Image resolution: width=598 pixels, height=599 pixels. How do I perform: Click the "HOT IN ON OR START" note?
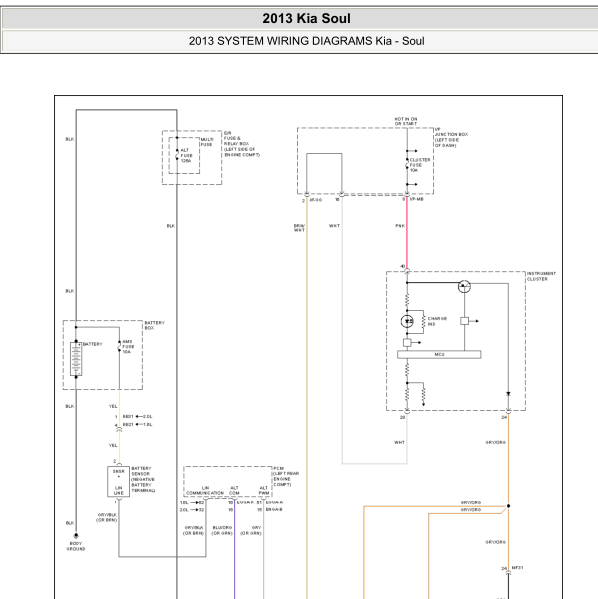406,121
